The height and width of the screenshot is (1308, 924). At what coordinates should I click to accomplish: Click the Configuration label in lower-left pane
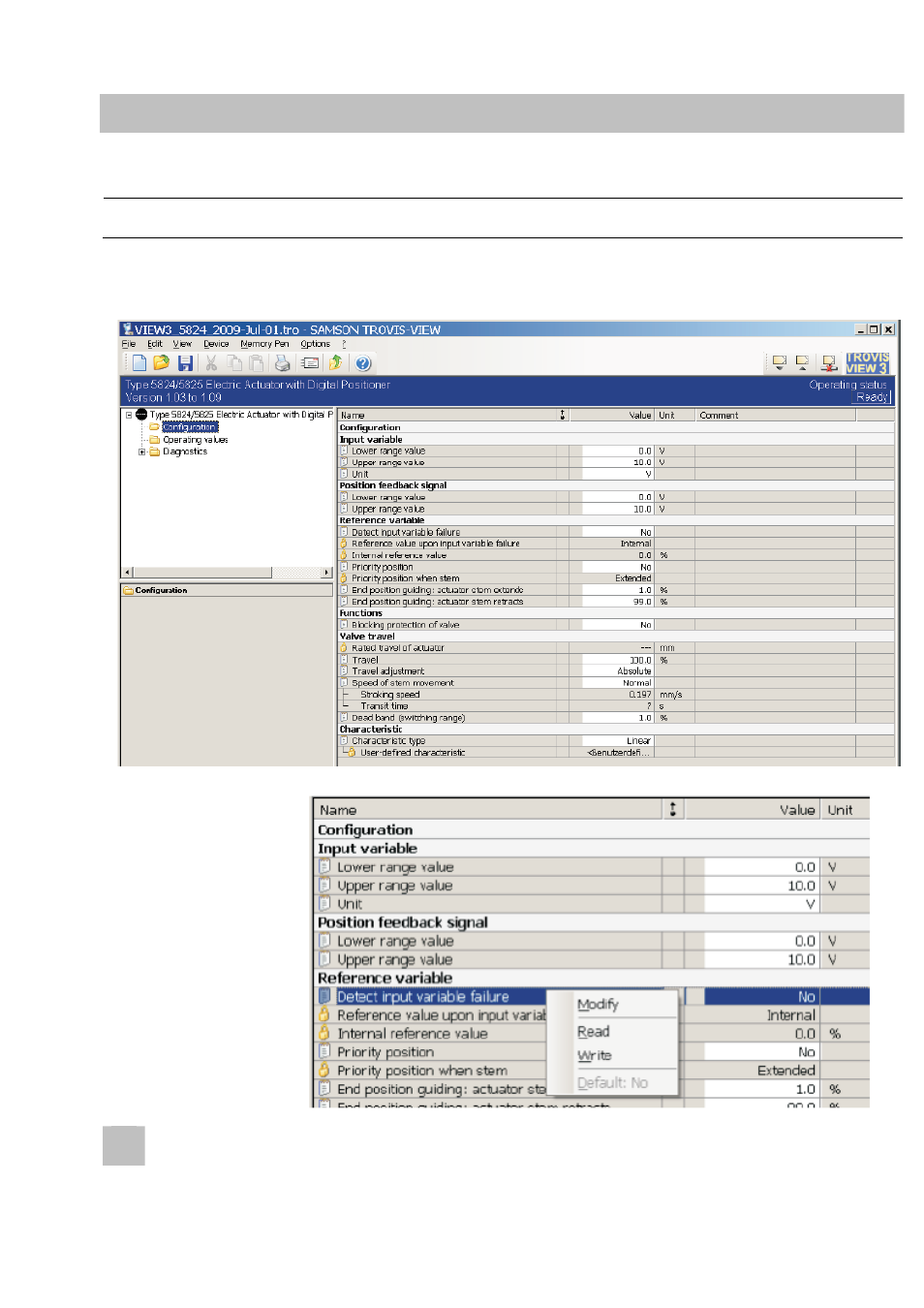coord(161,590)
